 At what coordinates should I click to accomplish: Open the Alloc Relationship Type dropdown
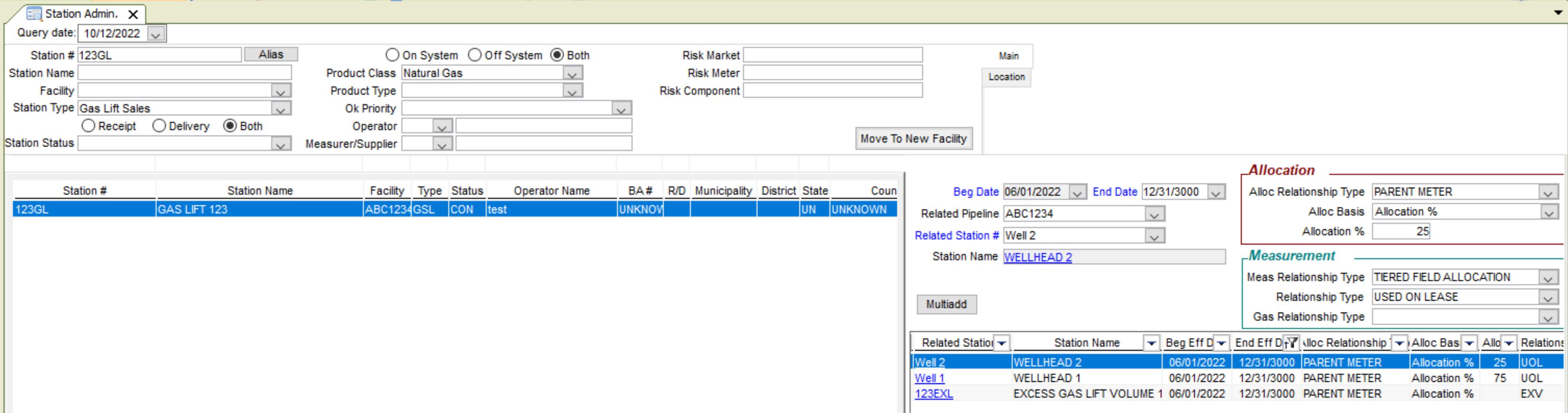point(1548,192)
